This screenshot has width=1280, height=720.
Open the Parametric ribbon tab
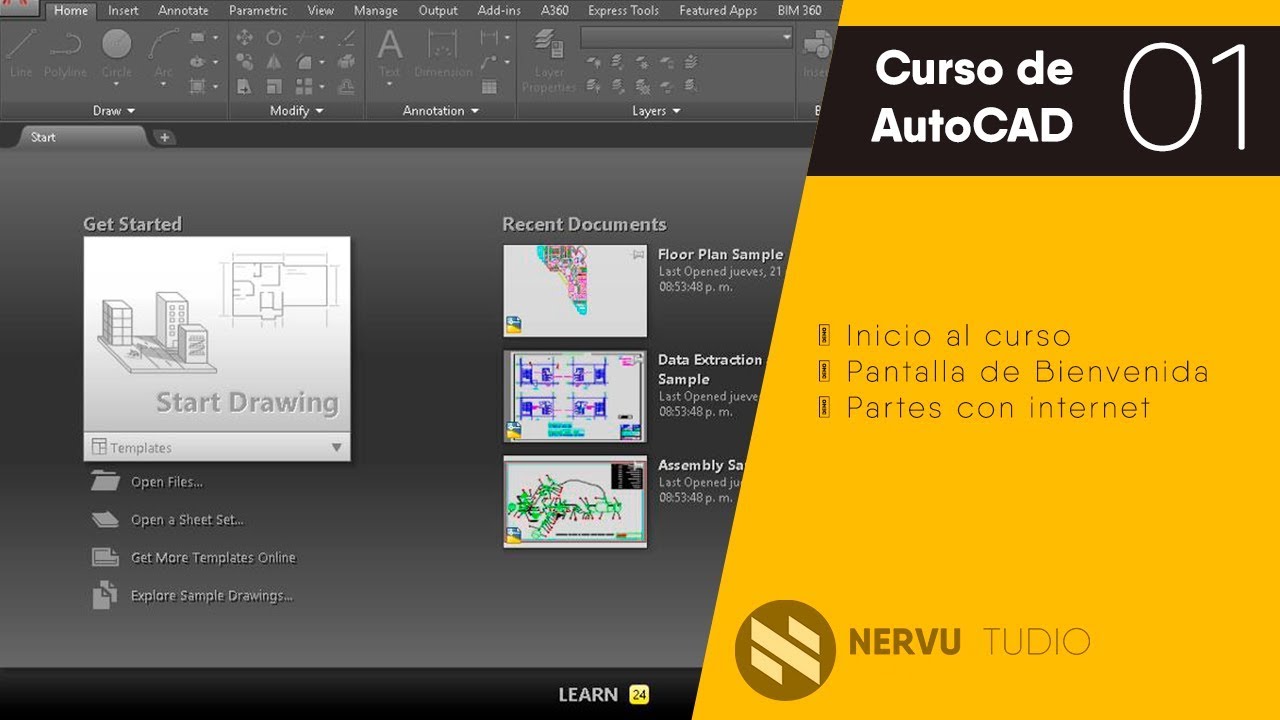coord(260,11)
